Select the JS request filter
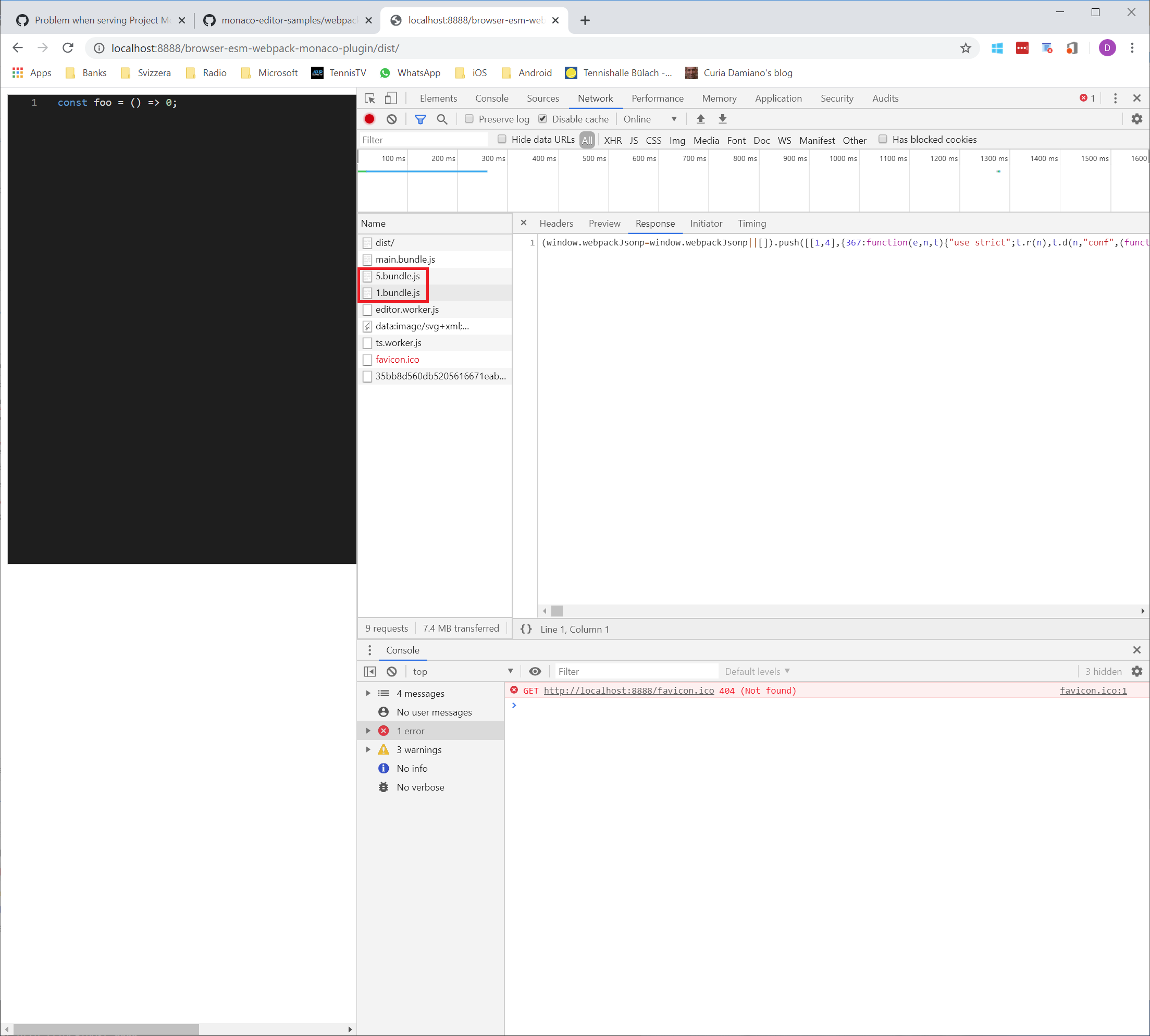 633,140
